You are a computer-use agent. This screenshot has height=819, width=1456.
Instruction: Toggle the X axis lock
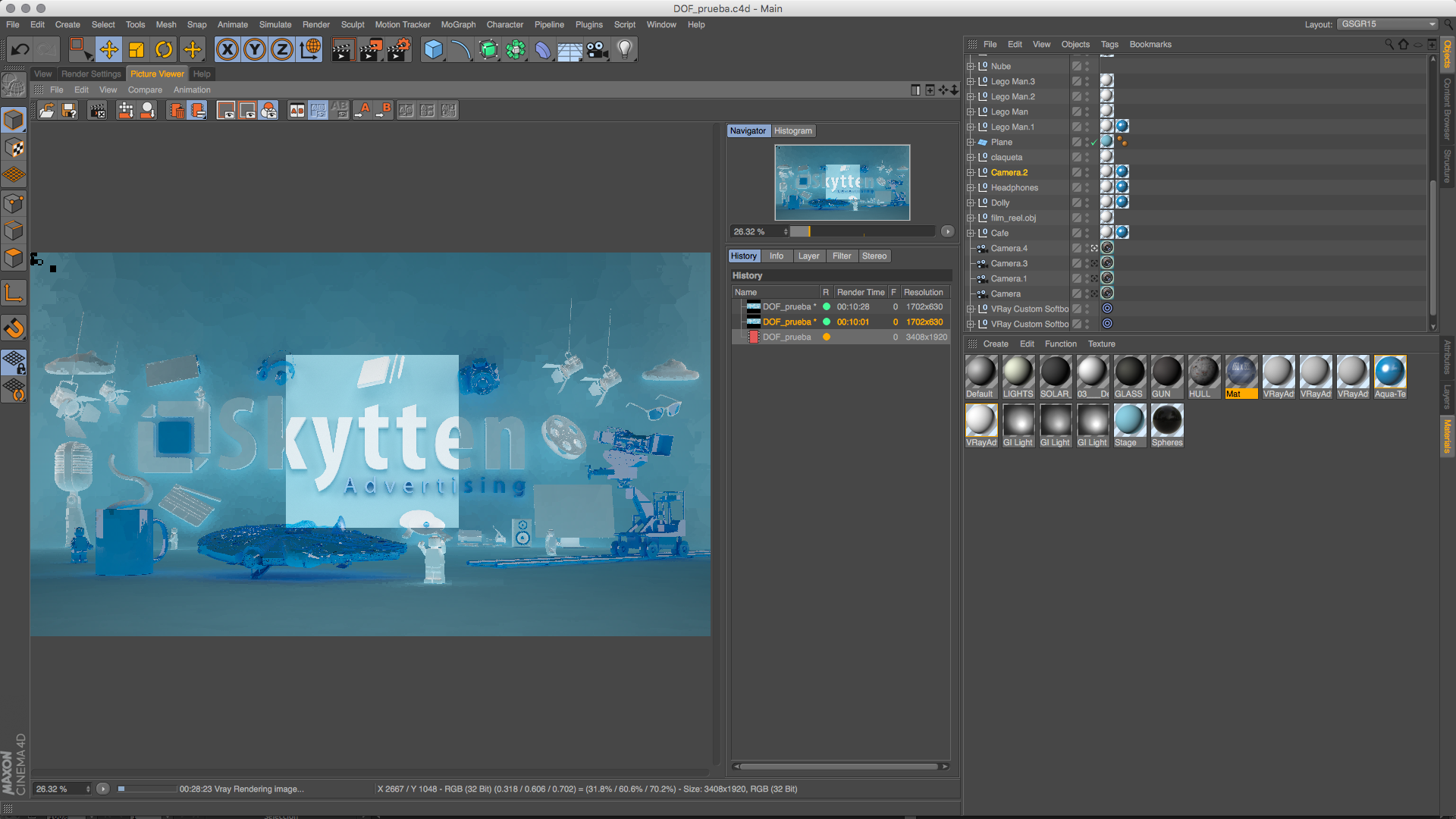(227, 50)
